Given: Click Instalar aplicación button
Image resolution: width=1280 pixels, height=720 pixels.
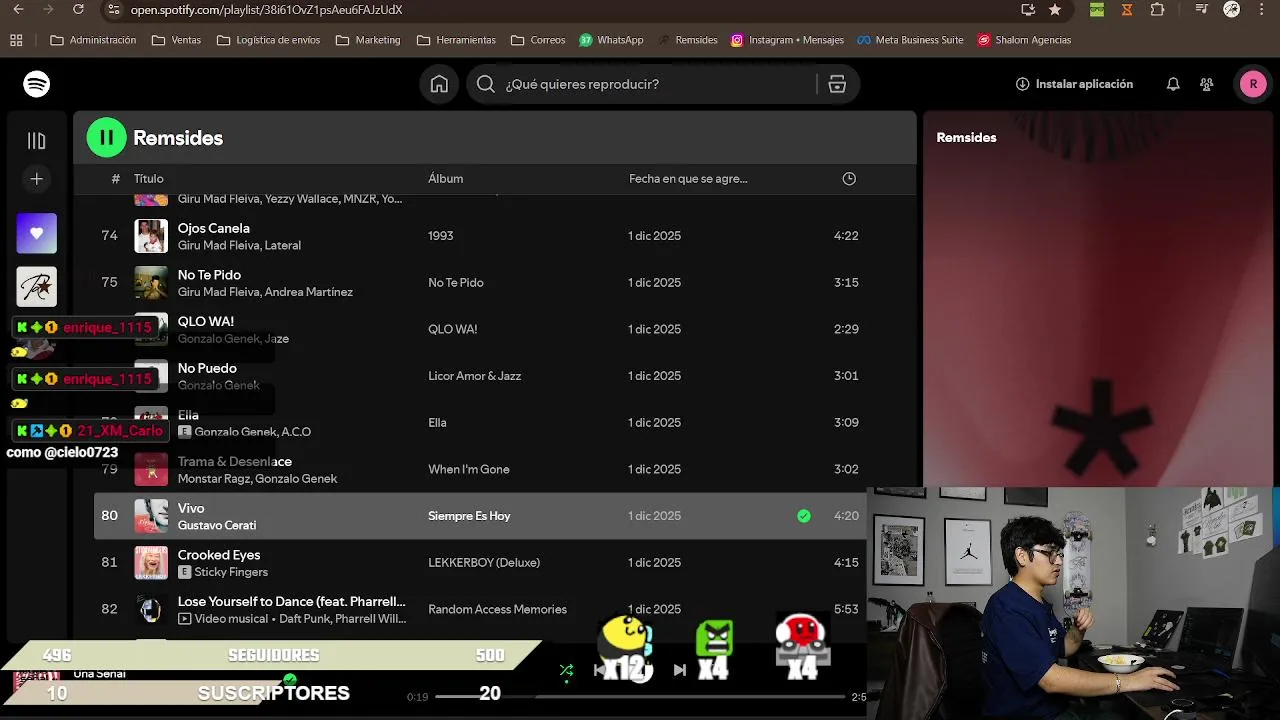Looking at the screenshot, I should (x=1074, y=84).
